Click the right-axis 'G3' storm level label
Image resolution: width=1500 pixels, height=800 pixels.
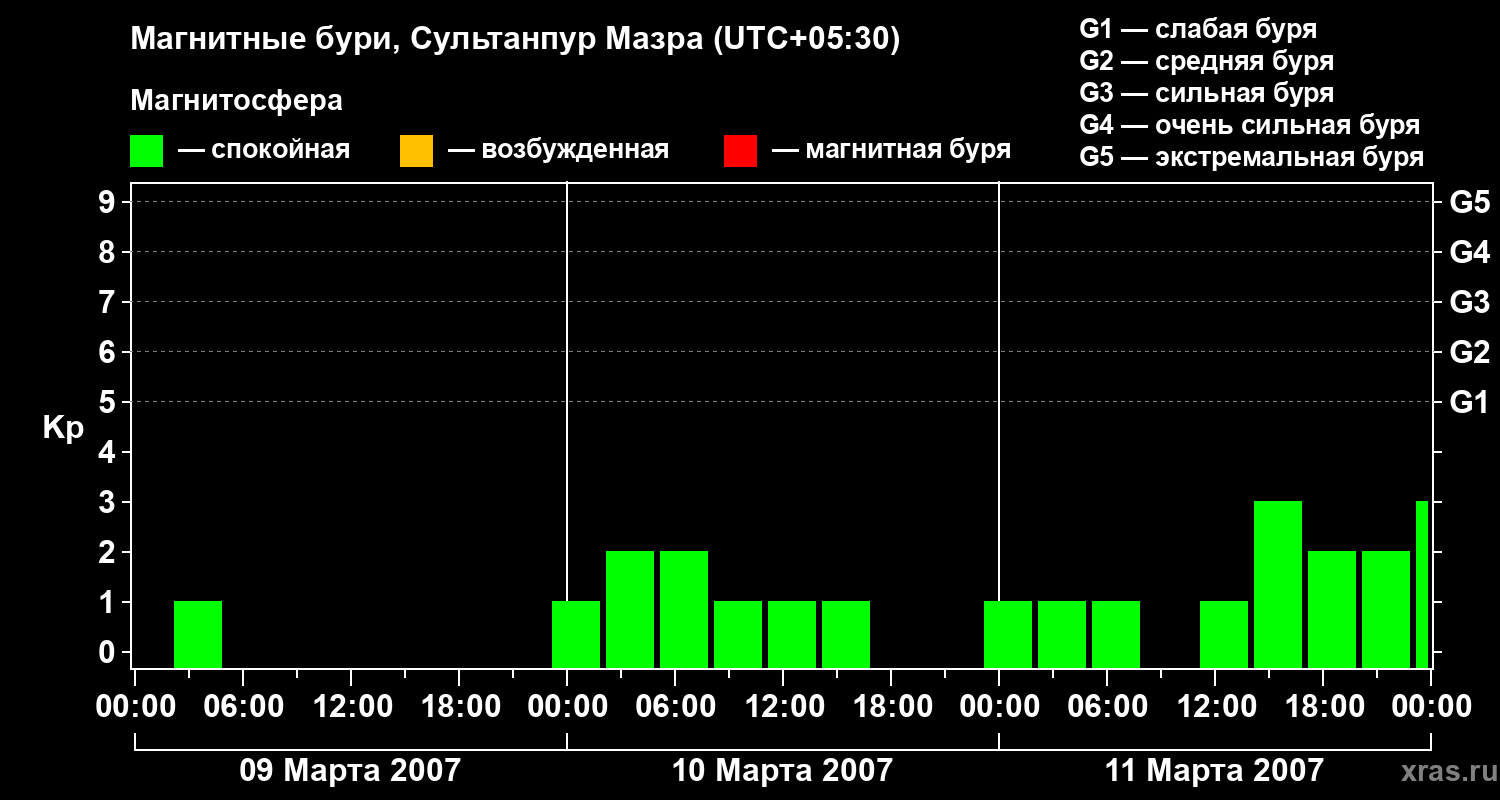click(x=1470, y=302)
